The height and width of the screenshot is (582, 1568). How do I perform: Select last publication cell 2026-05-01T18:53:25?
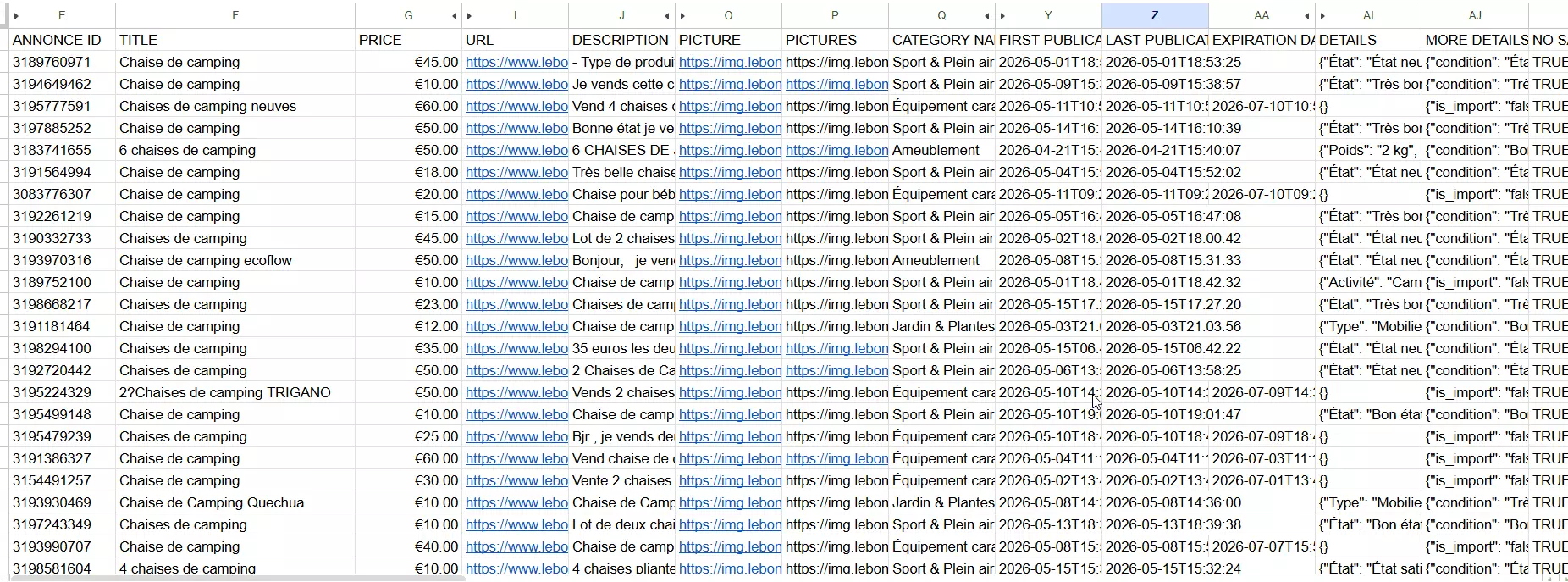pos(1155,62)
